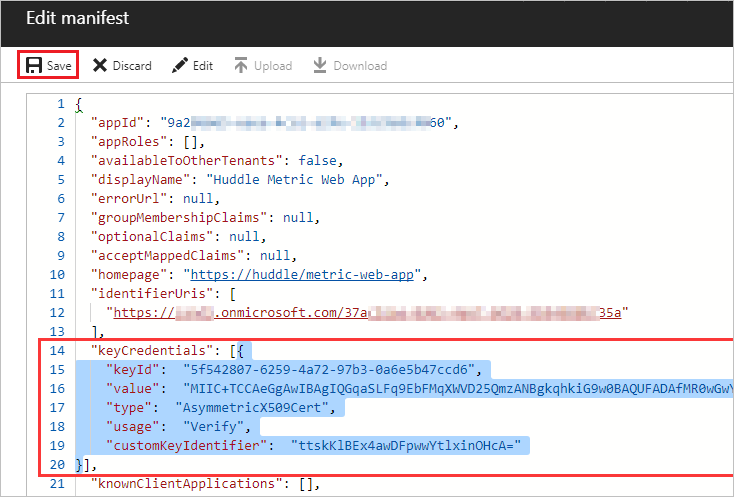
Task: Open the https://huddle/metric-web-app homepage link
Action: tap(302, 274)
